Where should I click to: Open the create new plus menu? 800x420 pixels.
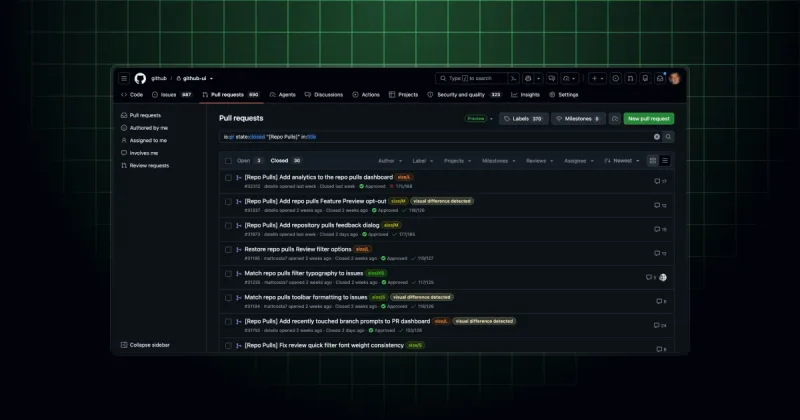pos(596,79)
